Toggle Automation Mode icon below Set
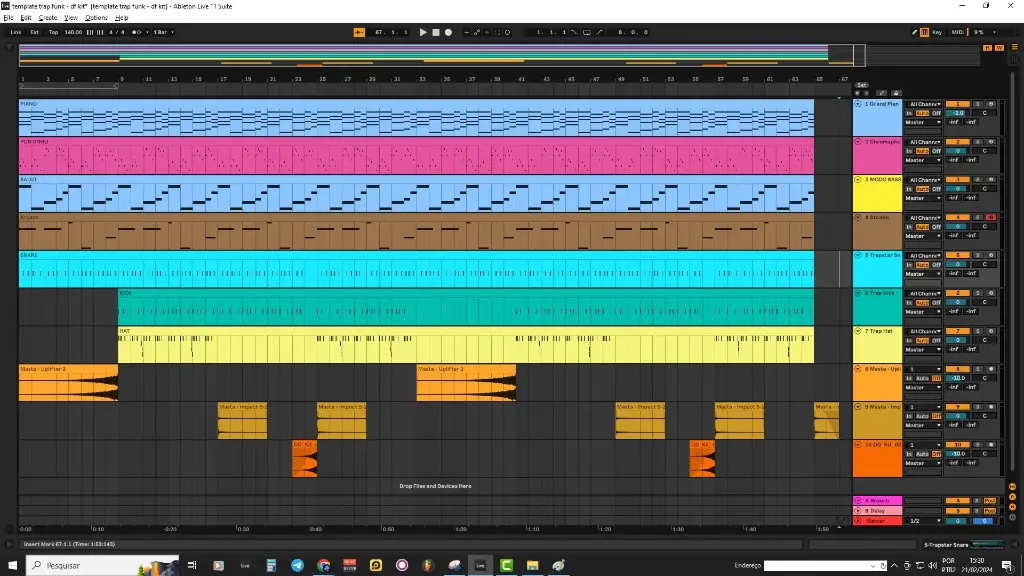This screenshot has height=576, width=1024. 882,93
